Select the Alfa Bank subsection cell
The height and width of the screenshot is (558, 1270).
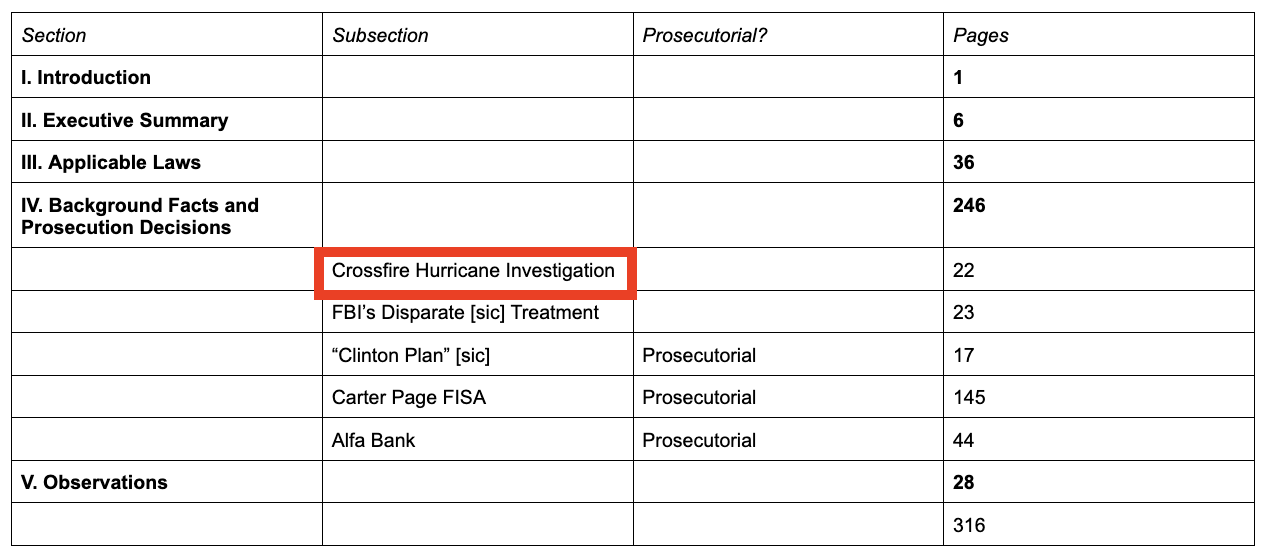point(478,440)
